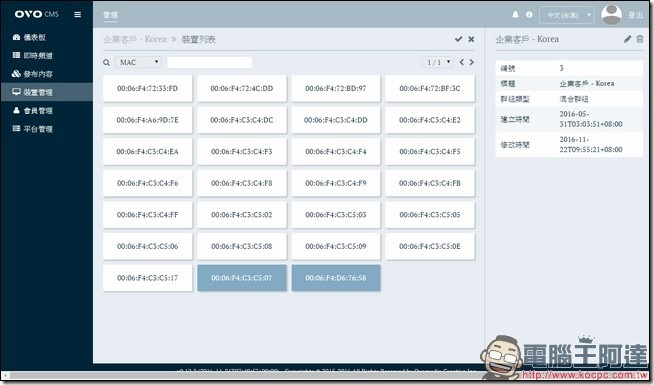Open the notifications bell icon
The width and height of the screenshot is (654, 385).
click(516, 15)
